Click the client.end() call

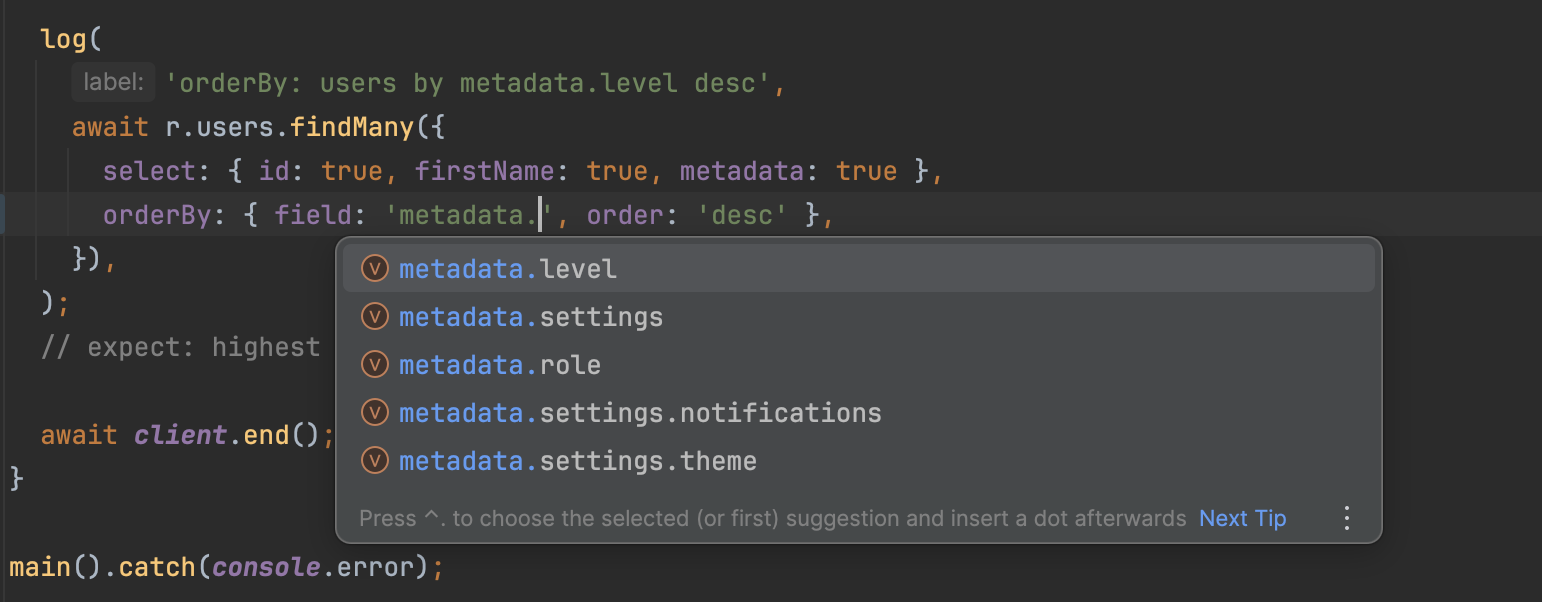pyautogui.click(x=230, y=434)
